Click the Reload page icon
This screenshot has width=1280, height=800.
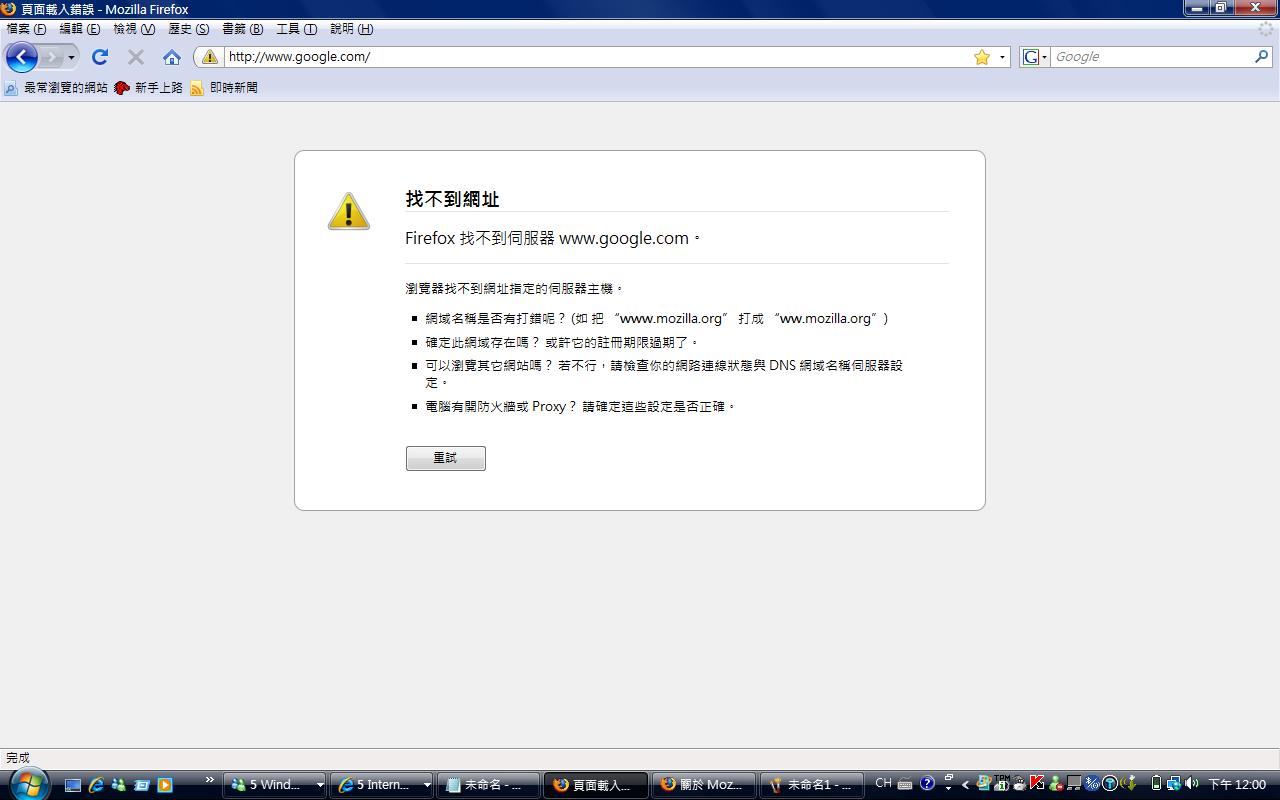click(x=100, y=57)
